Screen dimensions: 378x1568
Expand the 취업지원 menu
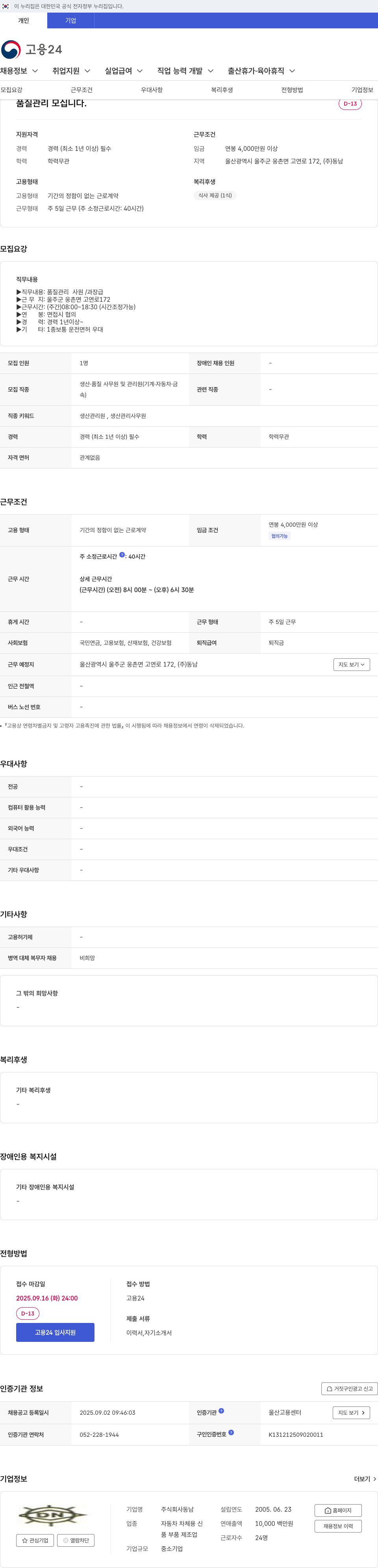coord(71,71)
